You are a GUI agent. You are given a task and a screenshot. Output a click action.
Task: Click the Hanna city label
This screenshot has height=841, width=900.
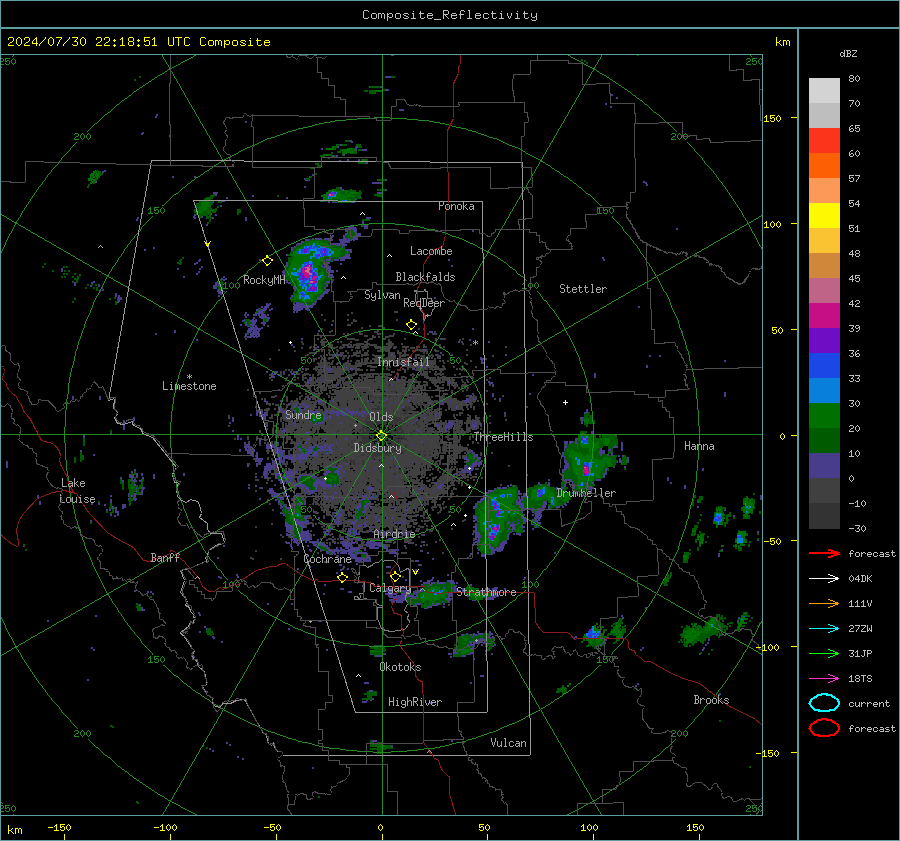(x=699, y=446)
